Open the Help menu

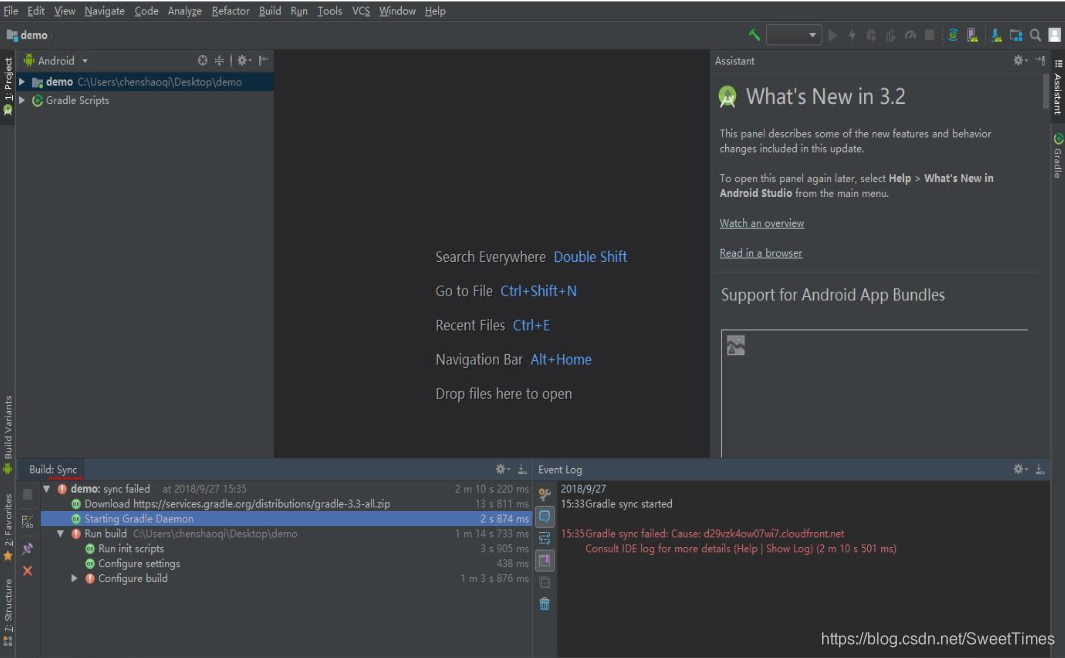(x=435, y=11)
